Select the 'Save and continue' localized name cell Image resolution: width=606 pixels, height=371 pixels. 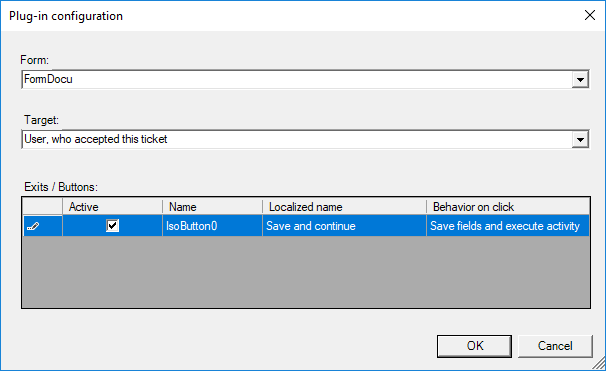344,226
